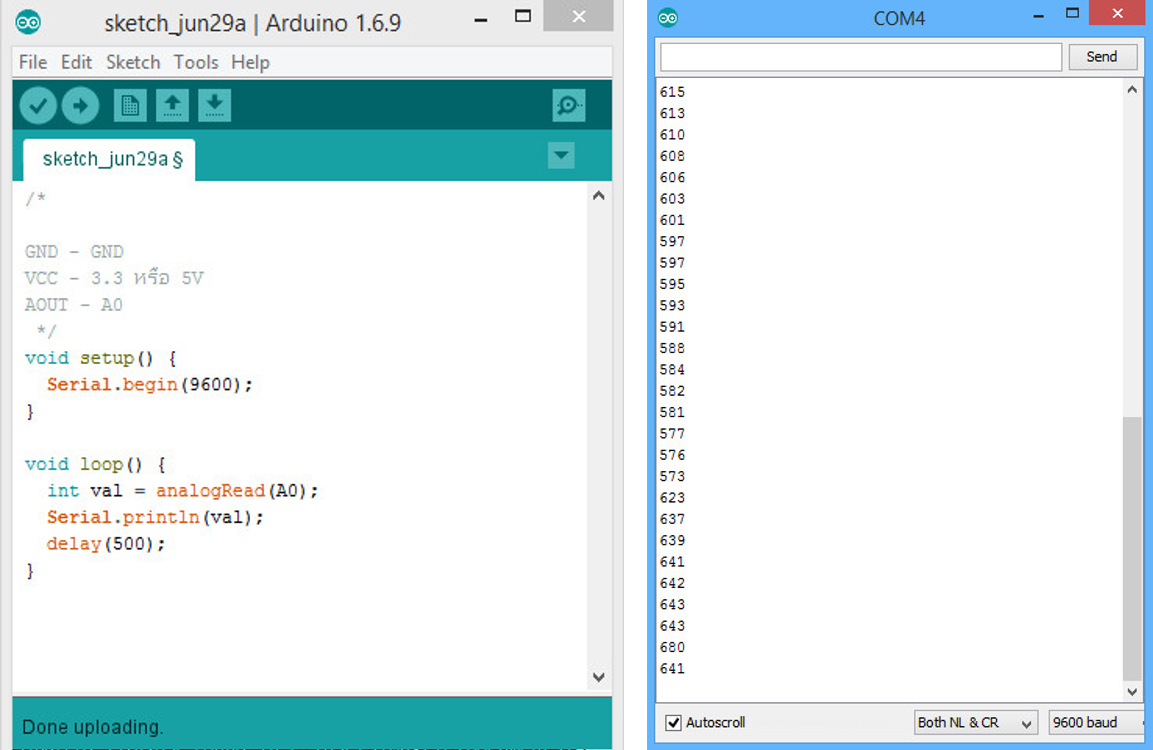
Task: Click COM4 output scrollbar down arrow
Action: [x=1132, y=691]
